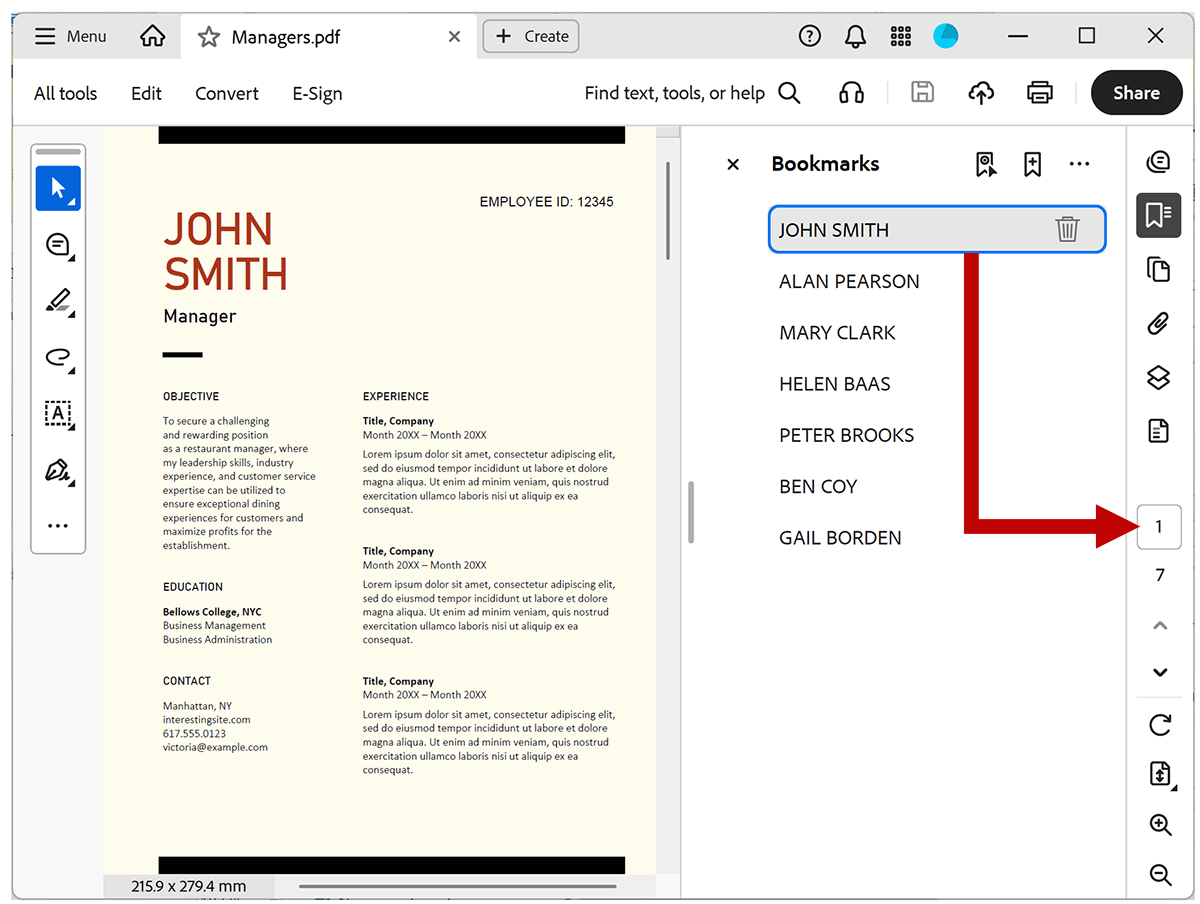Screen dimensions: 1200x904
Task: Zoom in with the magnifier plus
Action: [x=1160, y=825]
